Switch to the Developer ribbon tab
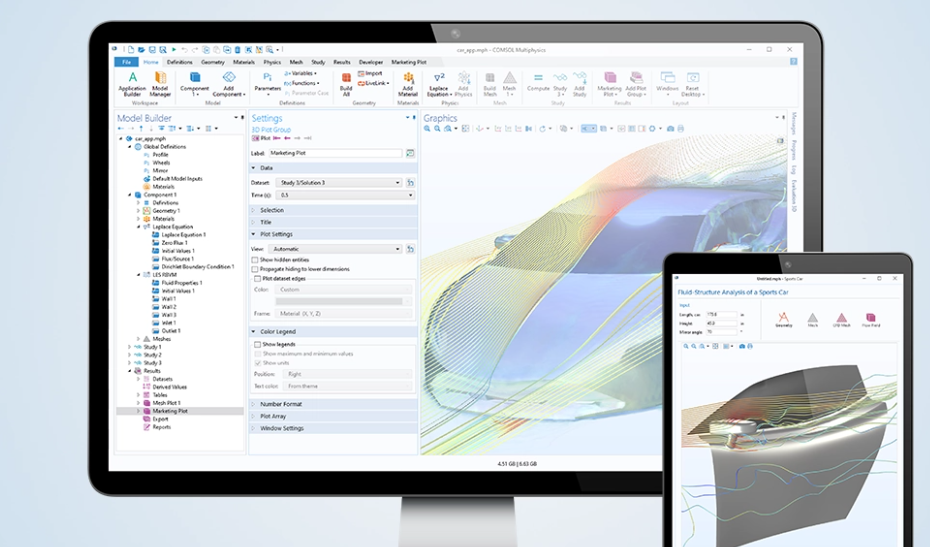The height and width of the screenshot is (547, 930). 371,62
